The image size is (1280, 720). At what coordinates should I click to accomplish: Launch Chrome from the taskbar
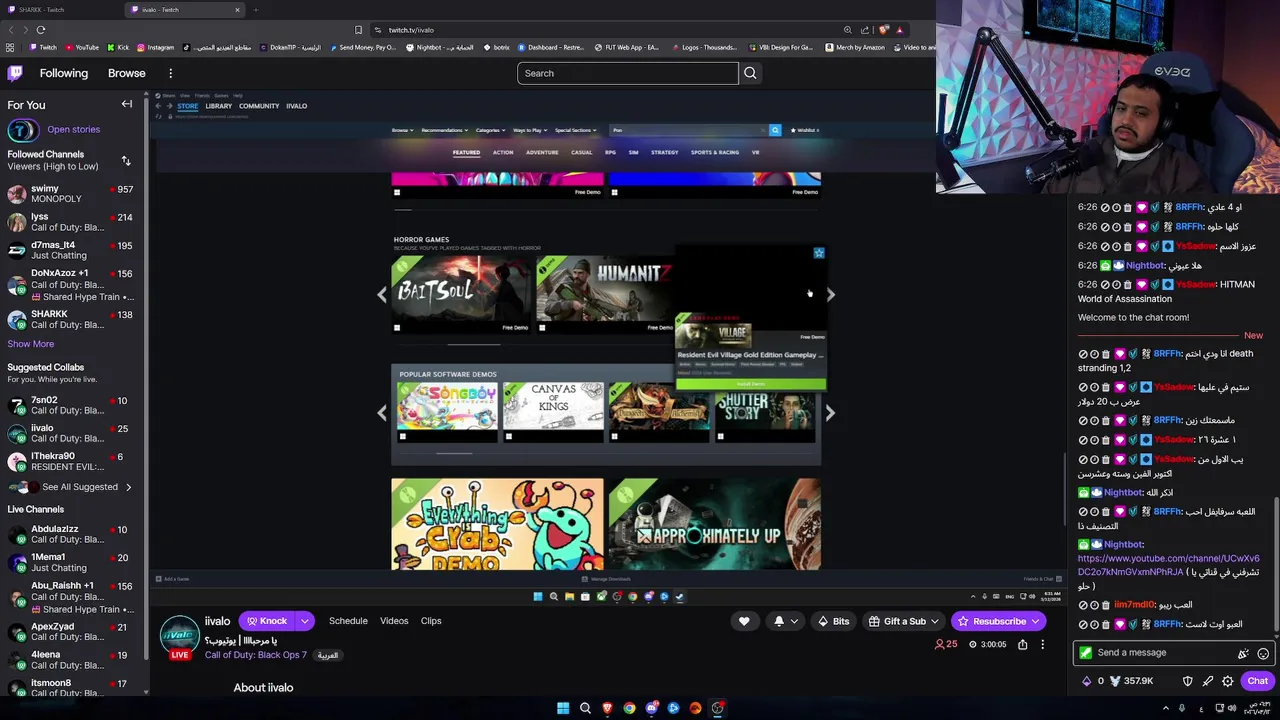click(629, 708)
